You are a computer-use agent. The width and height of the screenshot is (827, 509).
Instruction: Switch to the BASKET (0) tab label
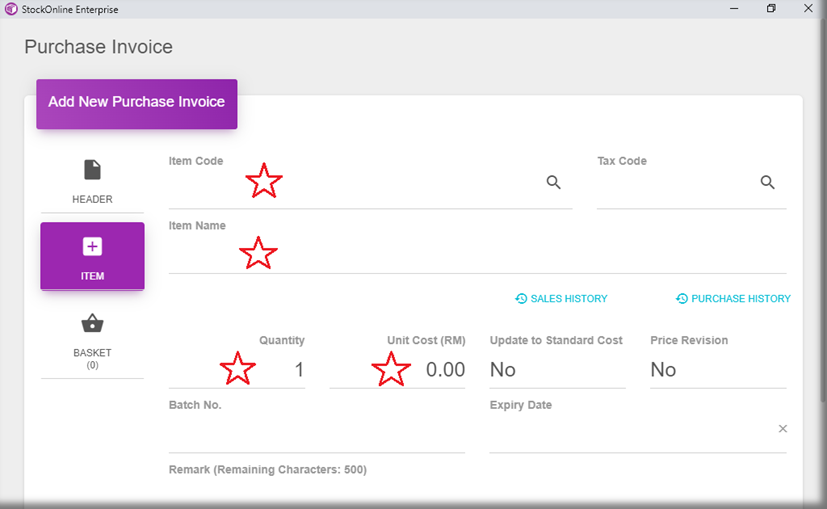tap(92, 358)
